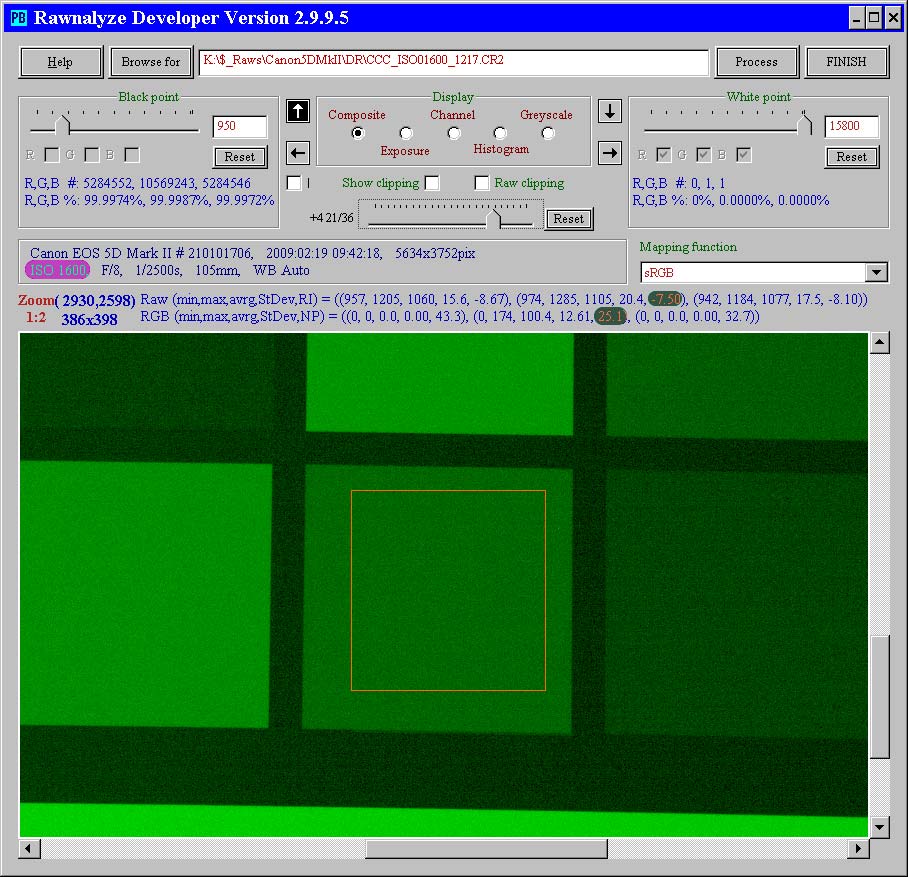The height and width of the screenshot is (877, 908).
Task: Click the image vertical scrollbar up arrow
Action: pyautogui.click(x=880, y=344)
